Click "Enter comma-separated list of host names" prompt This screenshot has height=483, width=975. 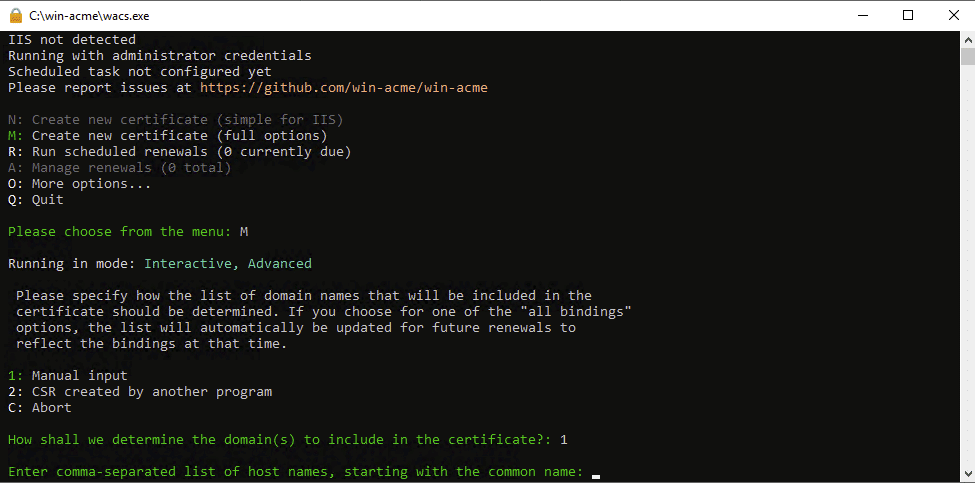pyautogui.click(x=296, y=472)
